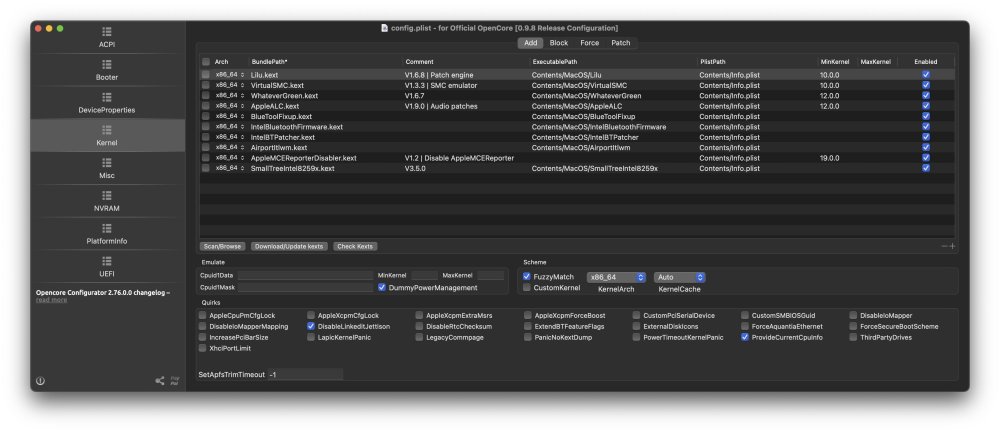Enable the AppleCpuPmCfgLock quirk

tap(202, 315)
